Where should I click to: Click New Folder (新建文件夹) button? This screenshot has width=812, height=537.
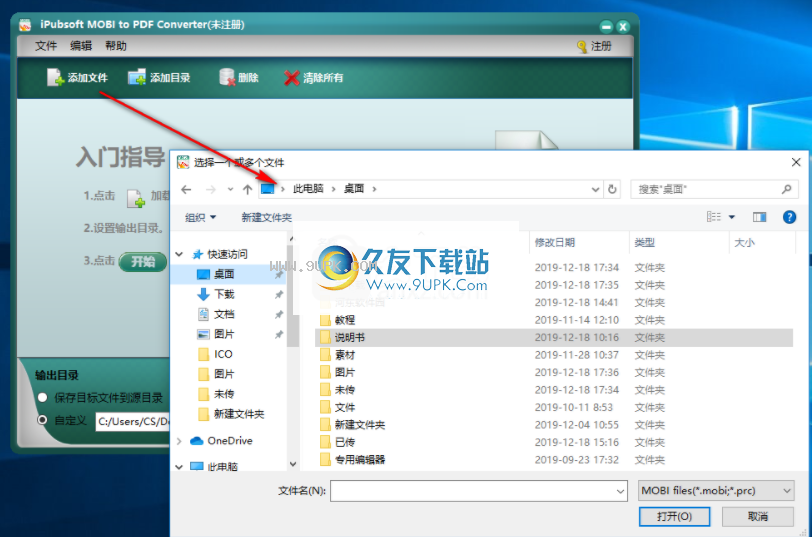(267, 217)
